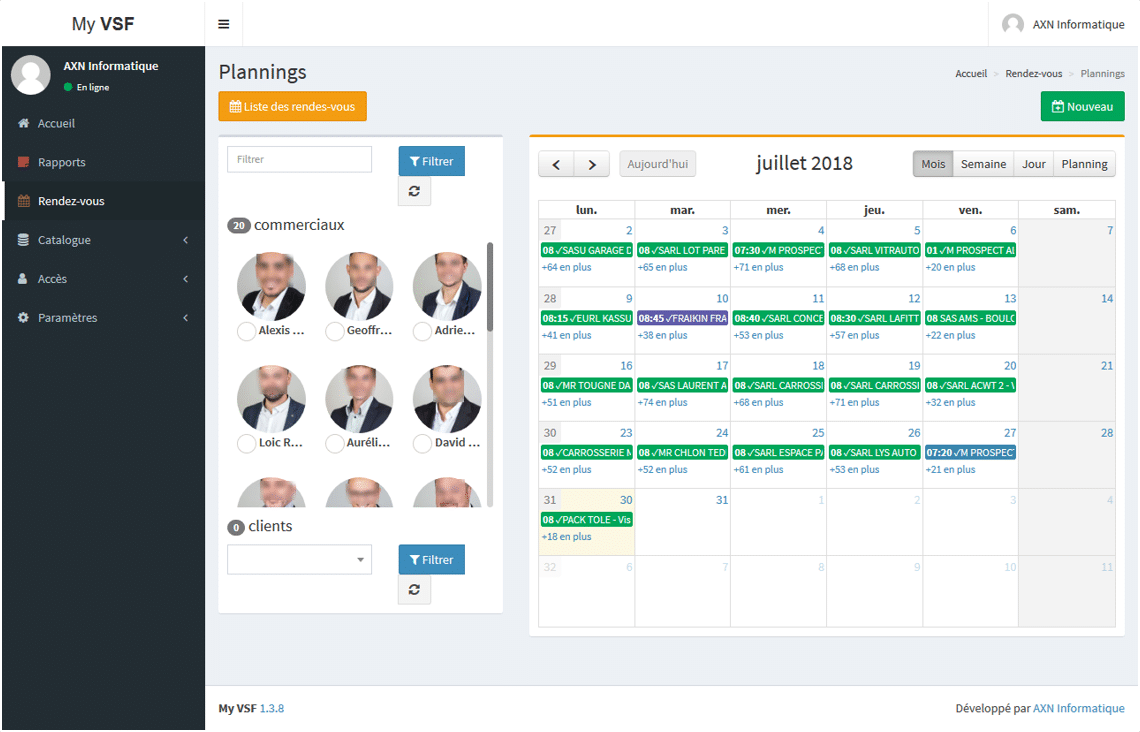Click the commerciaux list scrollbar
Viewport: 1140px width, 732px height.
[490, 287]
